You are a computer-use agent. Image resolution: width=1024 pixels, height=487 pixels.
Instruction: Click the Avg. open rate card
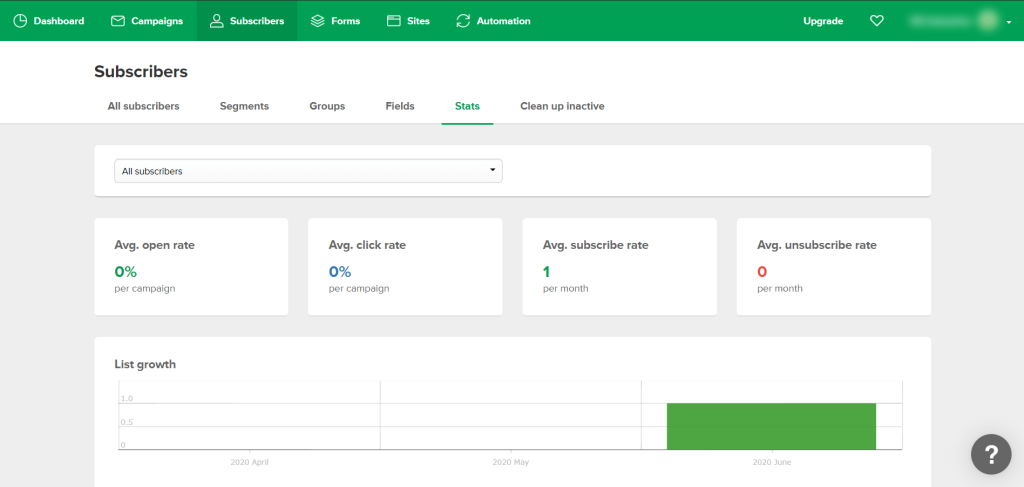191,267
